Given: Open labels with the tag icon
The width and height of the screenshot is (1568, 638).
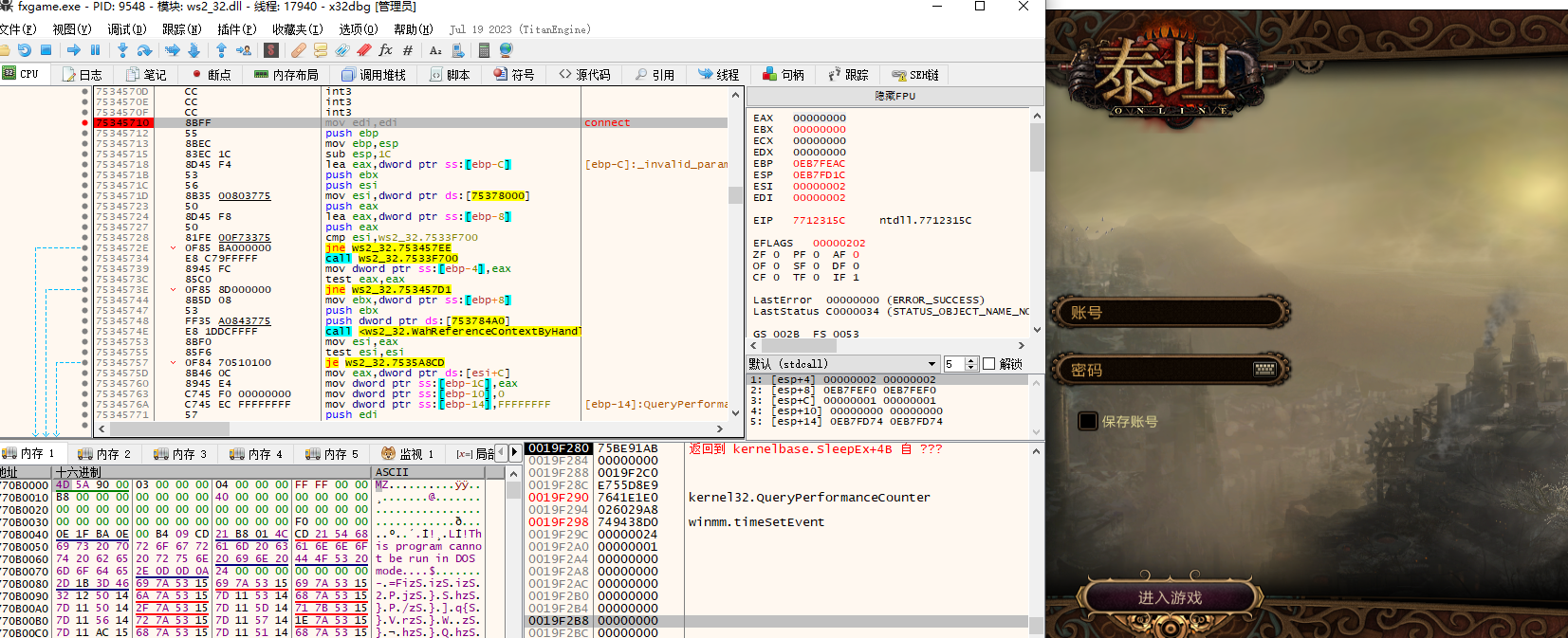Looking at the screenshot, I should click(x=342, y=50).
